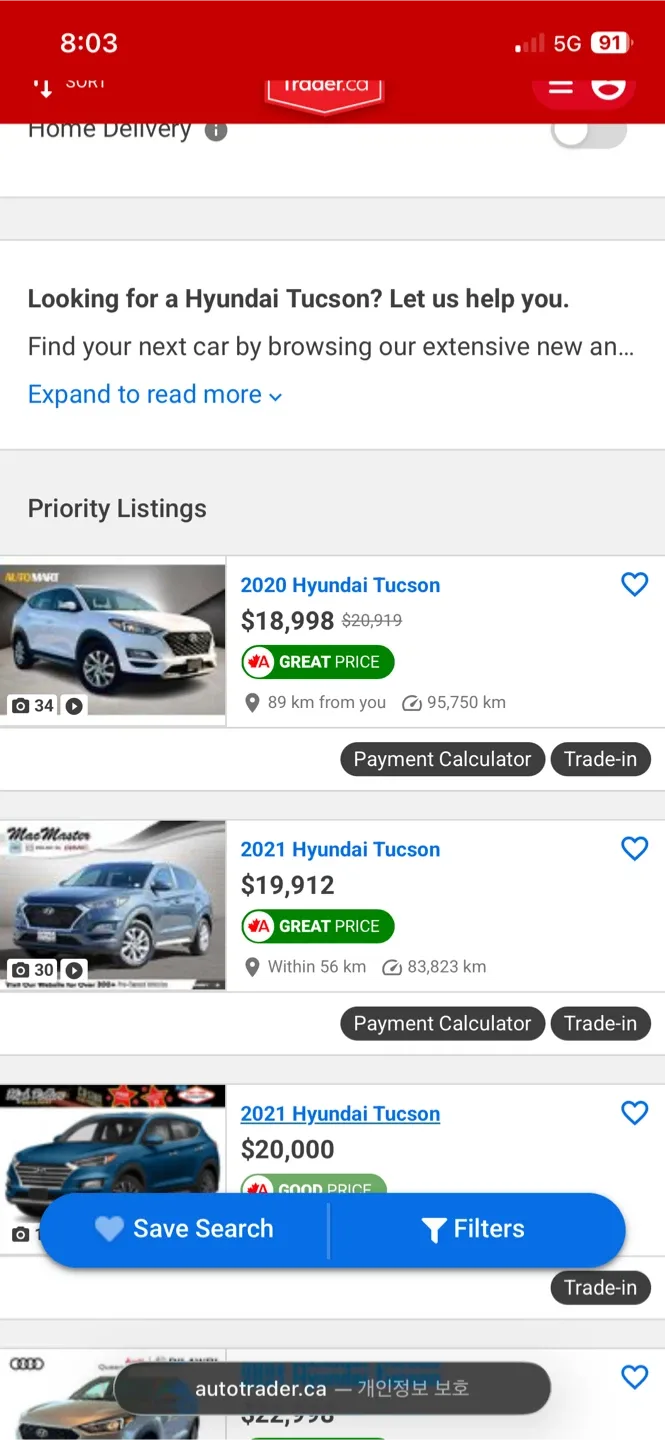Open the 2021 Hyundai Tucson $20,000 link
This screenshot has height=1440, width=665.
point(340,1113)
